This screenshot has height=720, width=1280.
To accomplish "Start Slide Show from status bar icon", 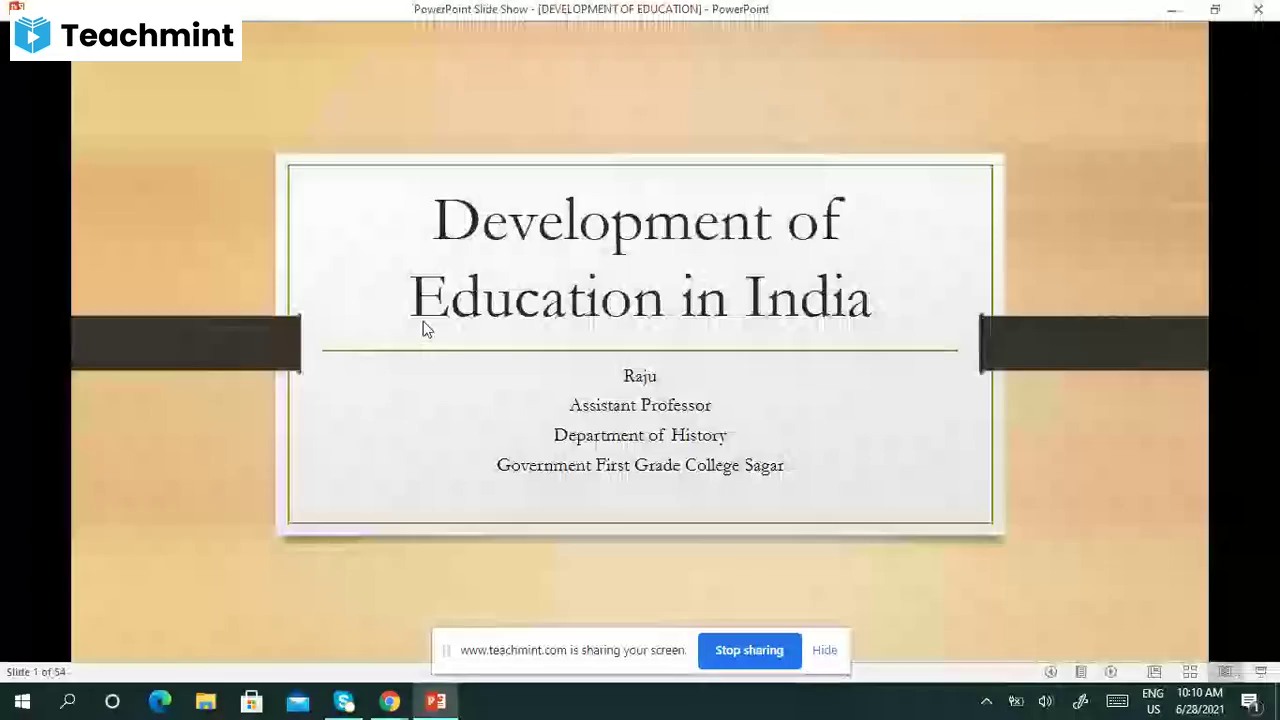I will (x=1261, y=672).
